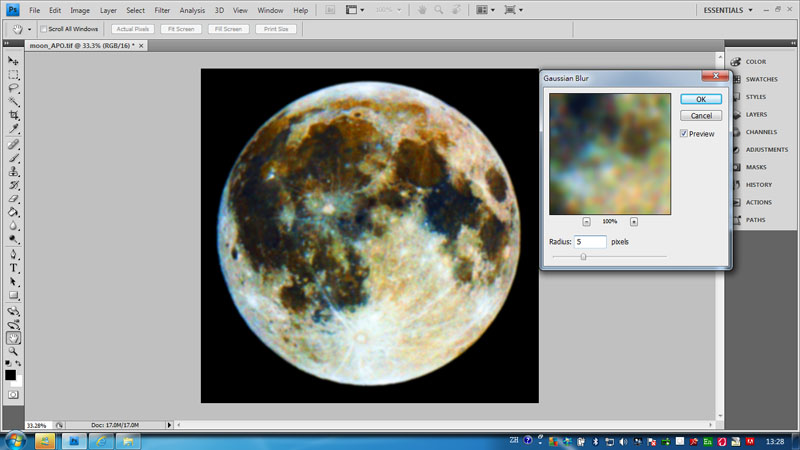Screen dimensions: 800x450
Task: Open the Swatches panel
Action: [x=760, y=79]
